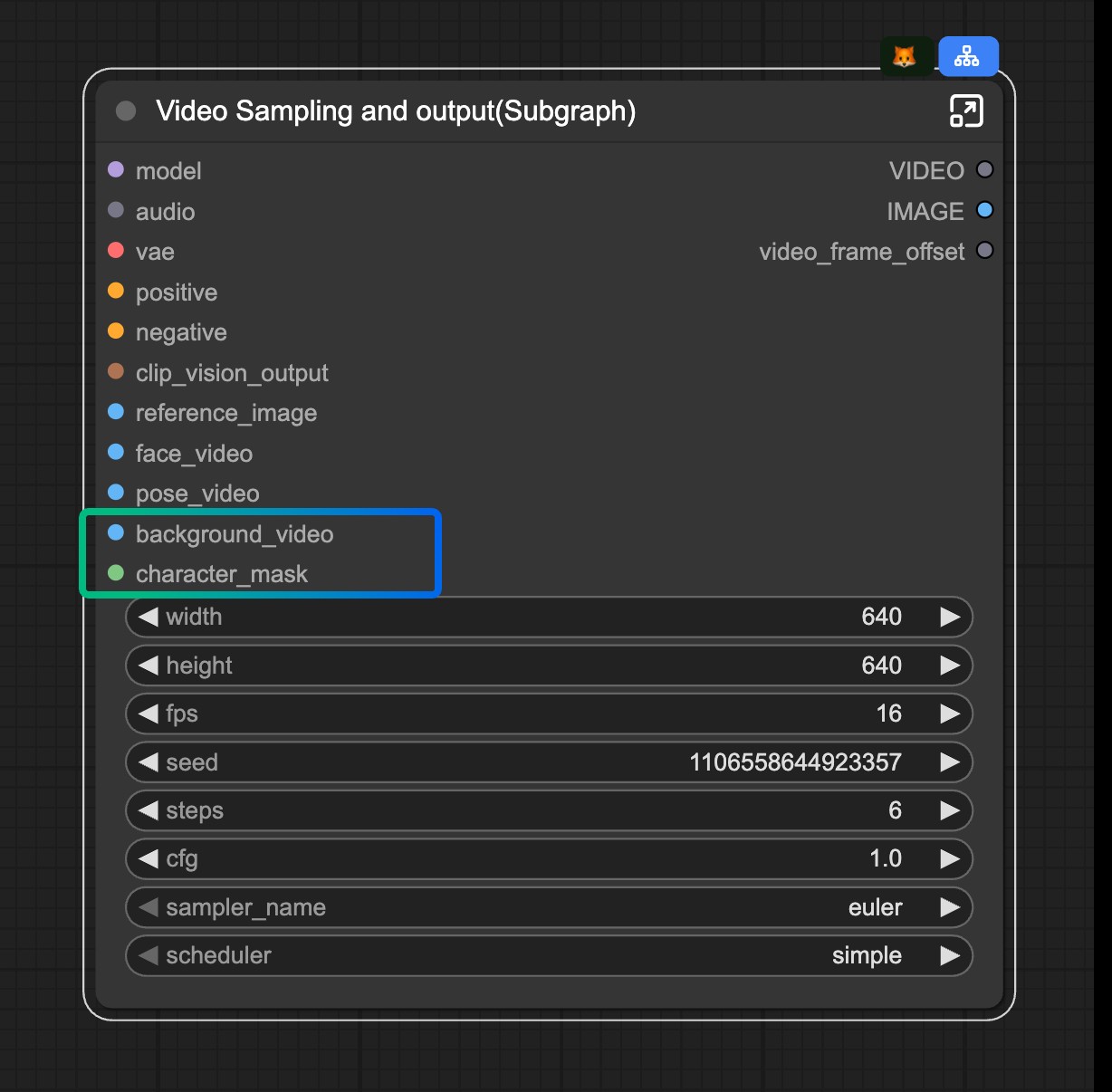Click the blue workflow/subgraph icon above the node

(x=968, y=56)
